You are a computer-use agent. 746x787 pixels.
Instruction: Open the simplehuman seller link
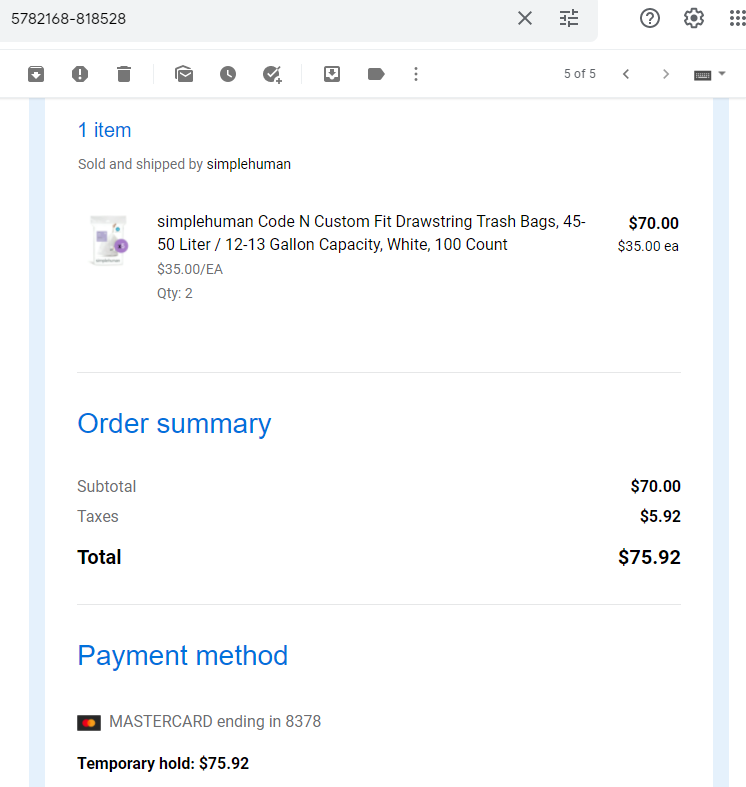point(248,164)
